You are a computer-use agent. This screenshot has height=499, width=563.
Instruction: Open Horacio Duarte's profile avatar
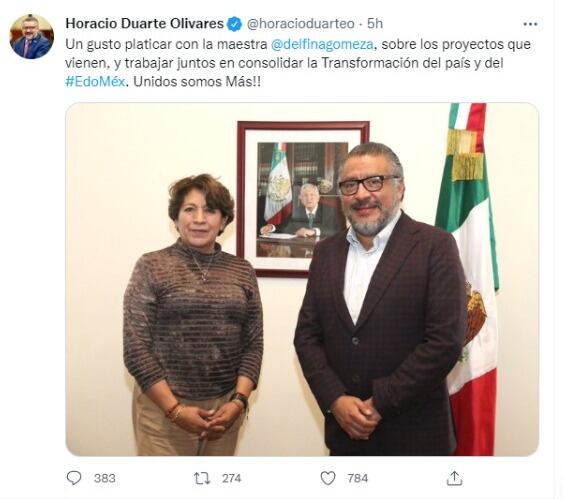[32, 36]
